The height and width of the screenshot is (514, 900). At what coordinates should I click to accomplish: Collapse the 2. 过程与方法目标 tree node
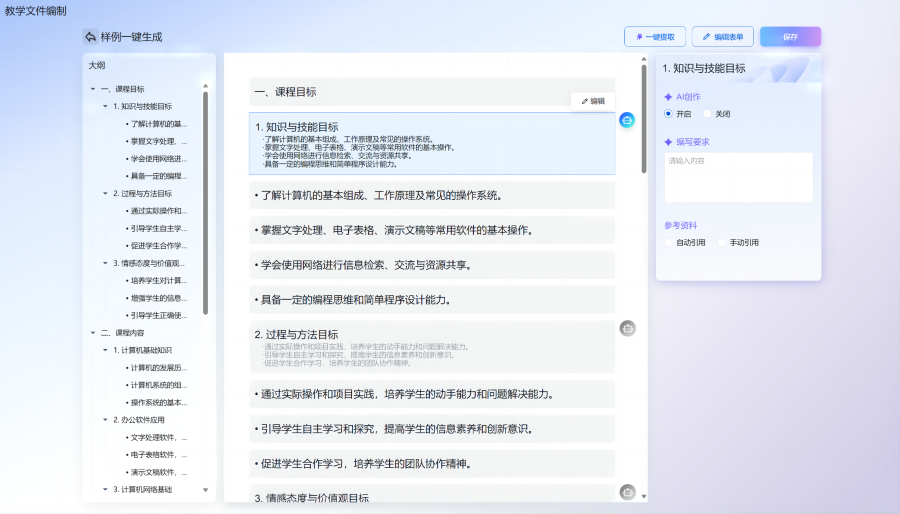point(105,193)
